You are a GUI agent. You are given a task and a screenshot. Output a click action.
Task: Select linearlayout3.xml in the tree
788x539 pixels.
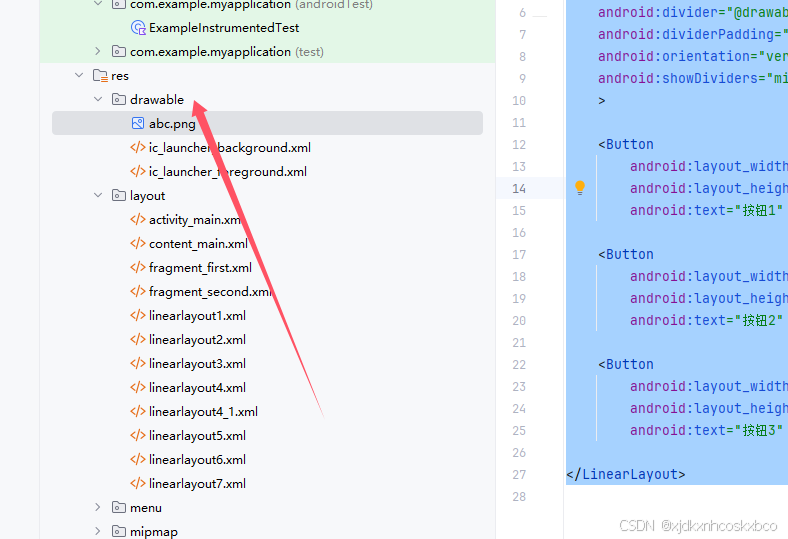(198, 364)
